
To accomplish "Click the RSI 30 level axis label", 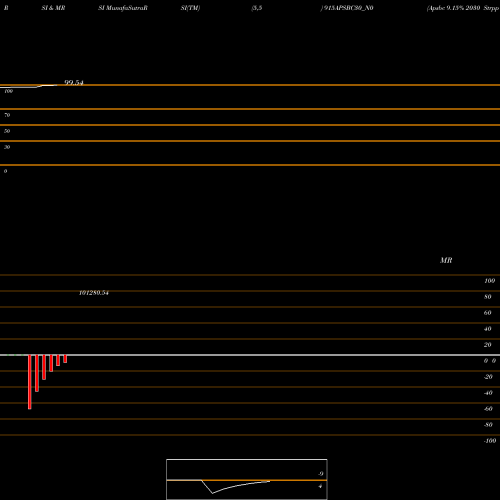I will tap(7, 147).
